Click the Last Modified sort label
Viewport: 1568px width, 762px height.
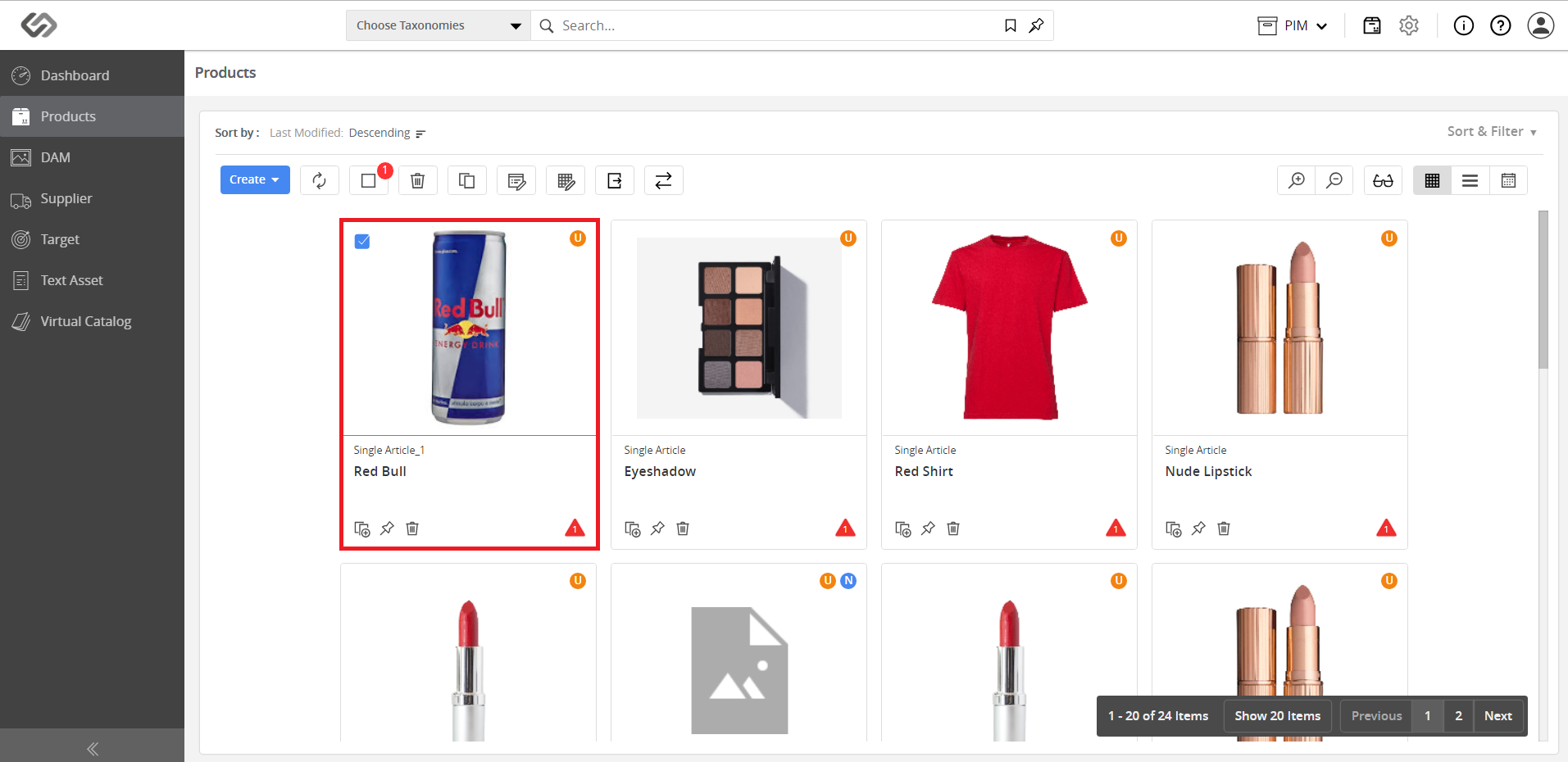pos(307,133)
